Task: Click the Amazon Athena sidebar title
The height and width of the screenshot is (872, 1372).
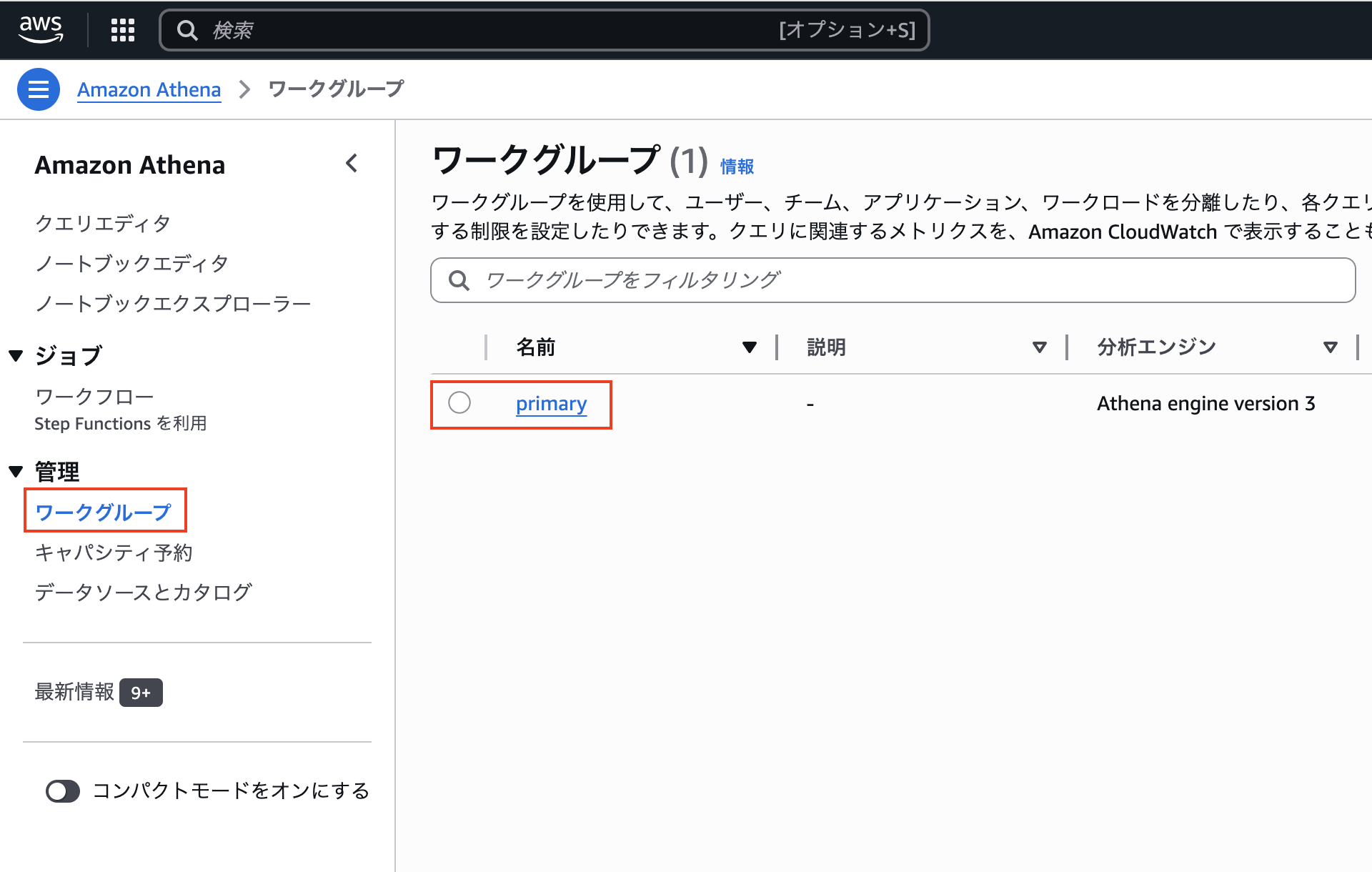Action: click(x=129, y=165)
